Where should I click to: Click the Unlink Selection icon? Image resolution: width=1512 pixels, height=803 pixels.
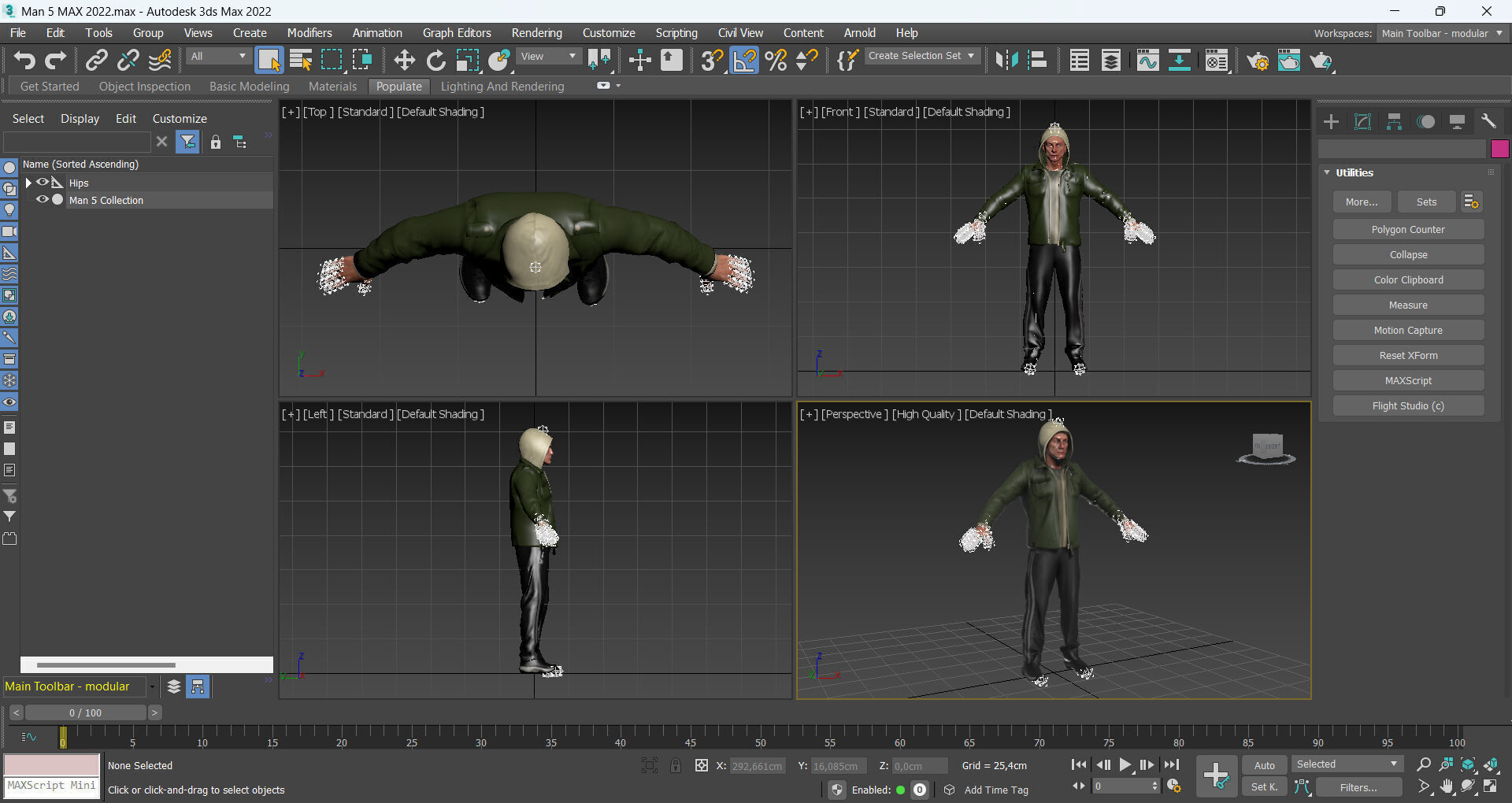[x=128, y=61]
